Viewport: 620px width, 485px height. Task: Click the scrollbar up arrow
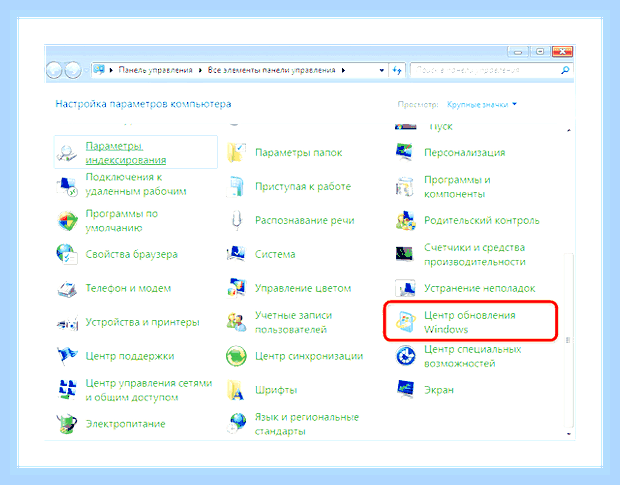click(x=569, y=130)
